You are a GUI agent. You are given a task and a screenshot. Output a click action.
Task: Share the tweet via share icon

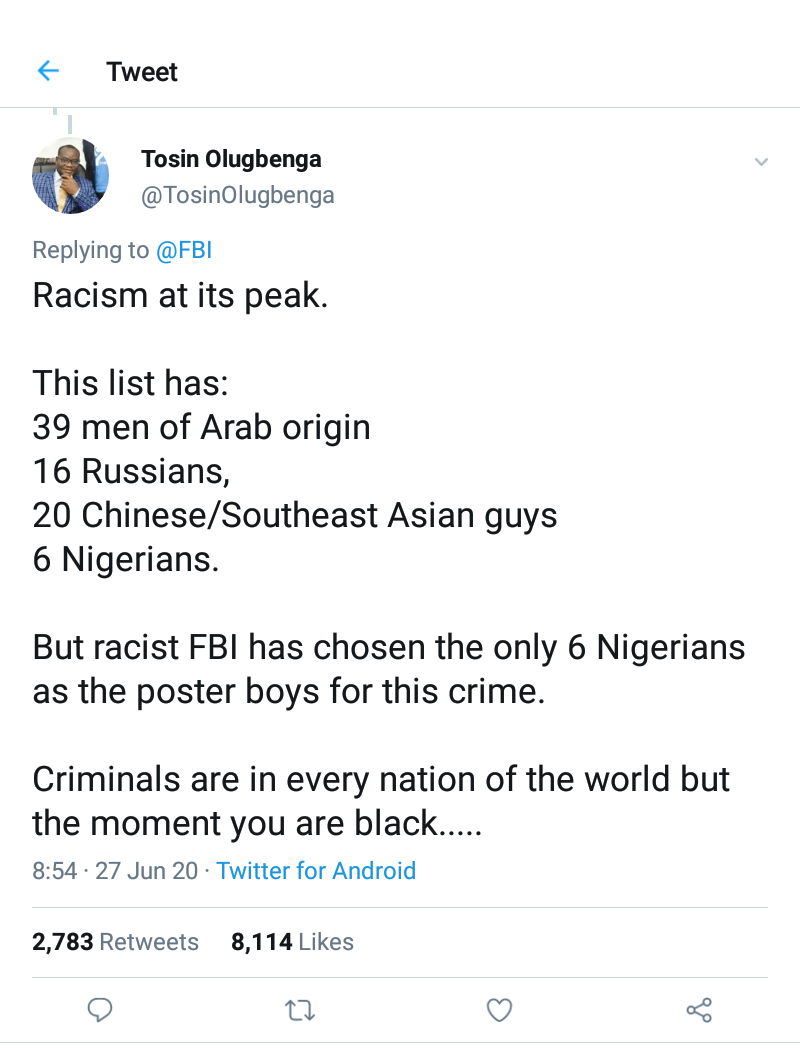pyautogui.click(x=699, y=1010)
